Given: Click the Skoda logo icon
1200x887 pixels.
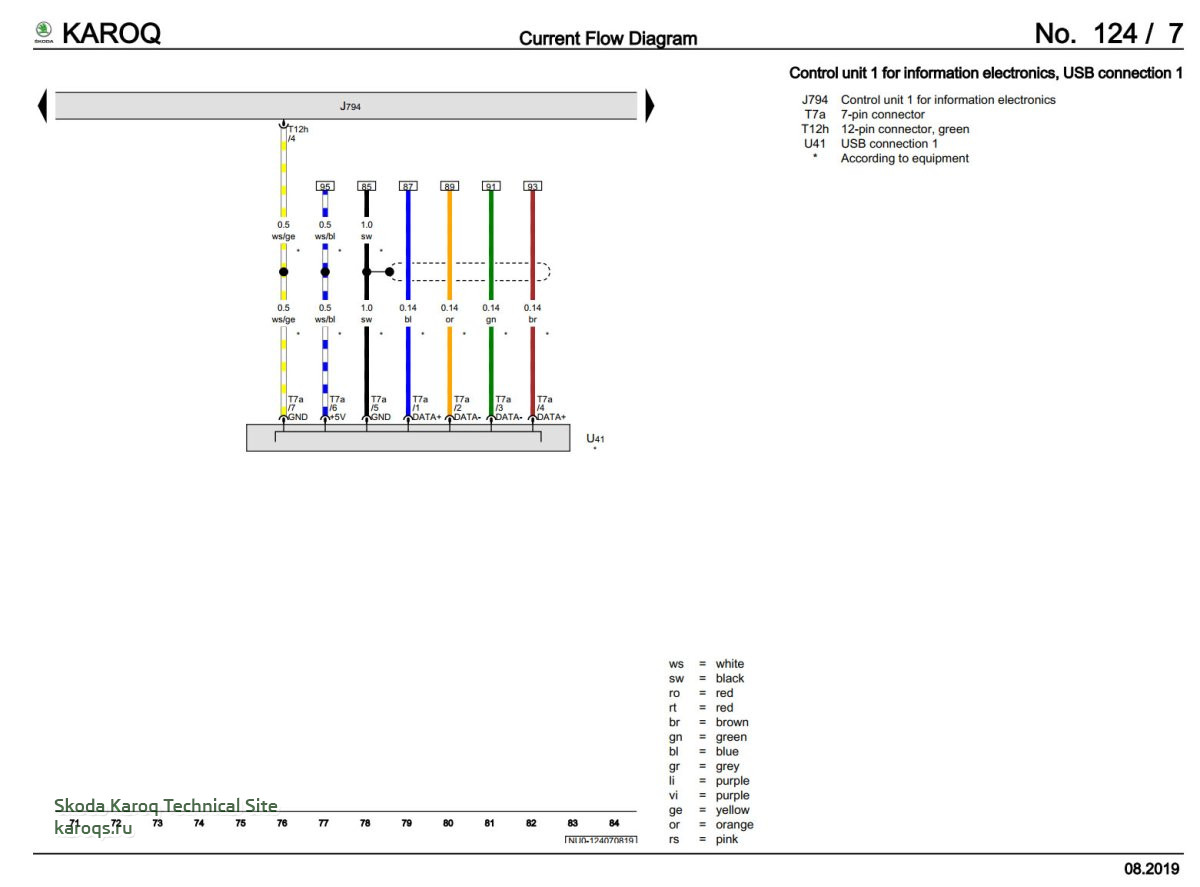Looking at the screenshot, I should pyautogui.click(x=44, y=33).
